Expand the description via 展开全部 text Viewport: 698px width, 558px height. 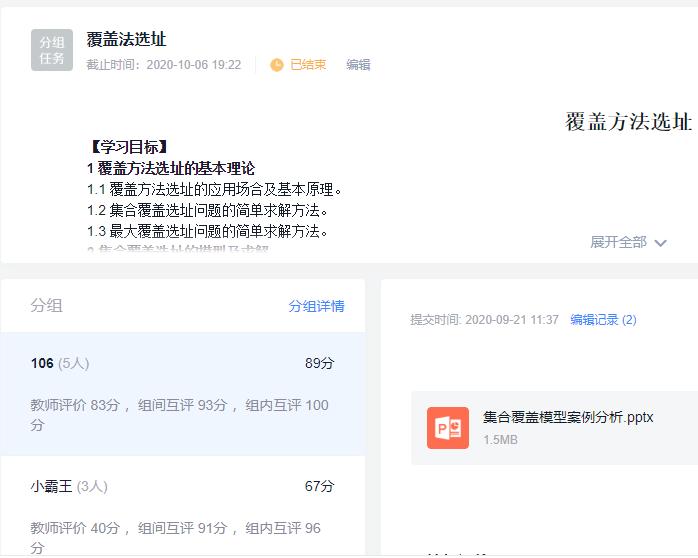click(x=618, y=242)
